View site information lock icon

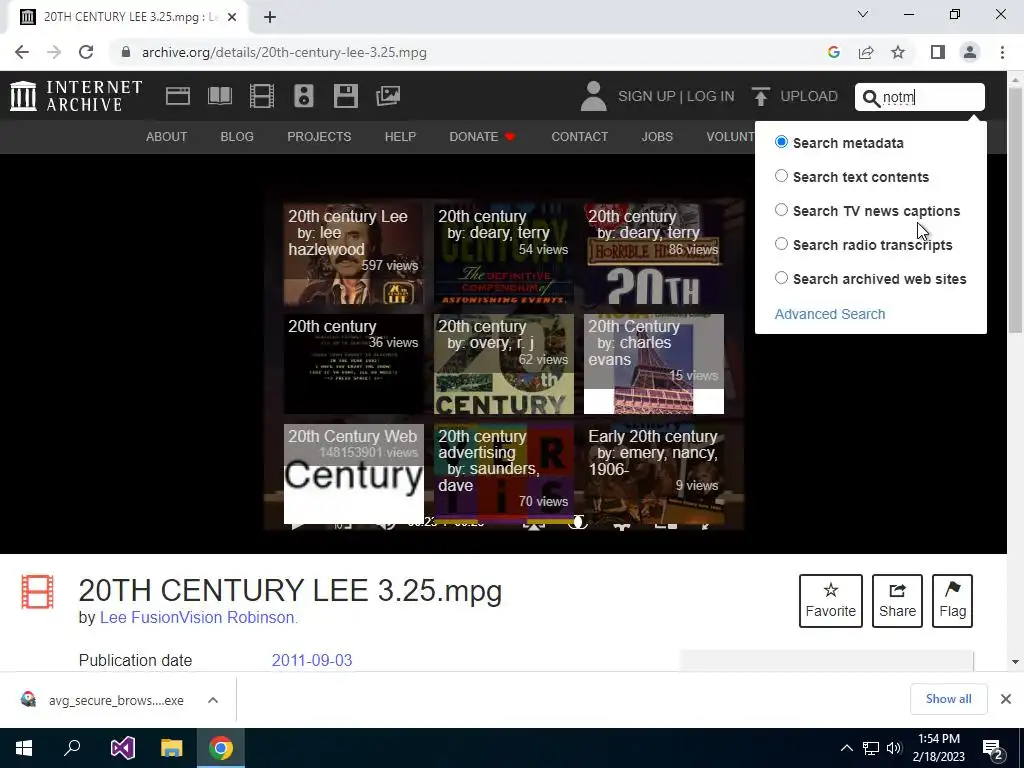[126, 52]
